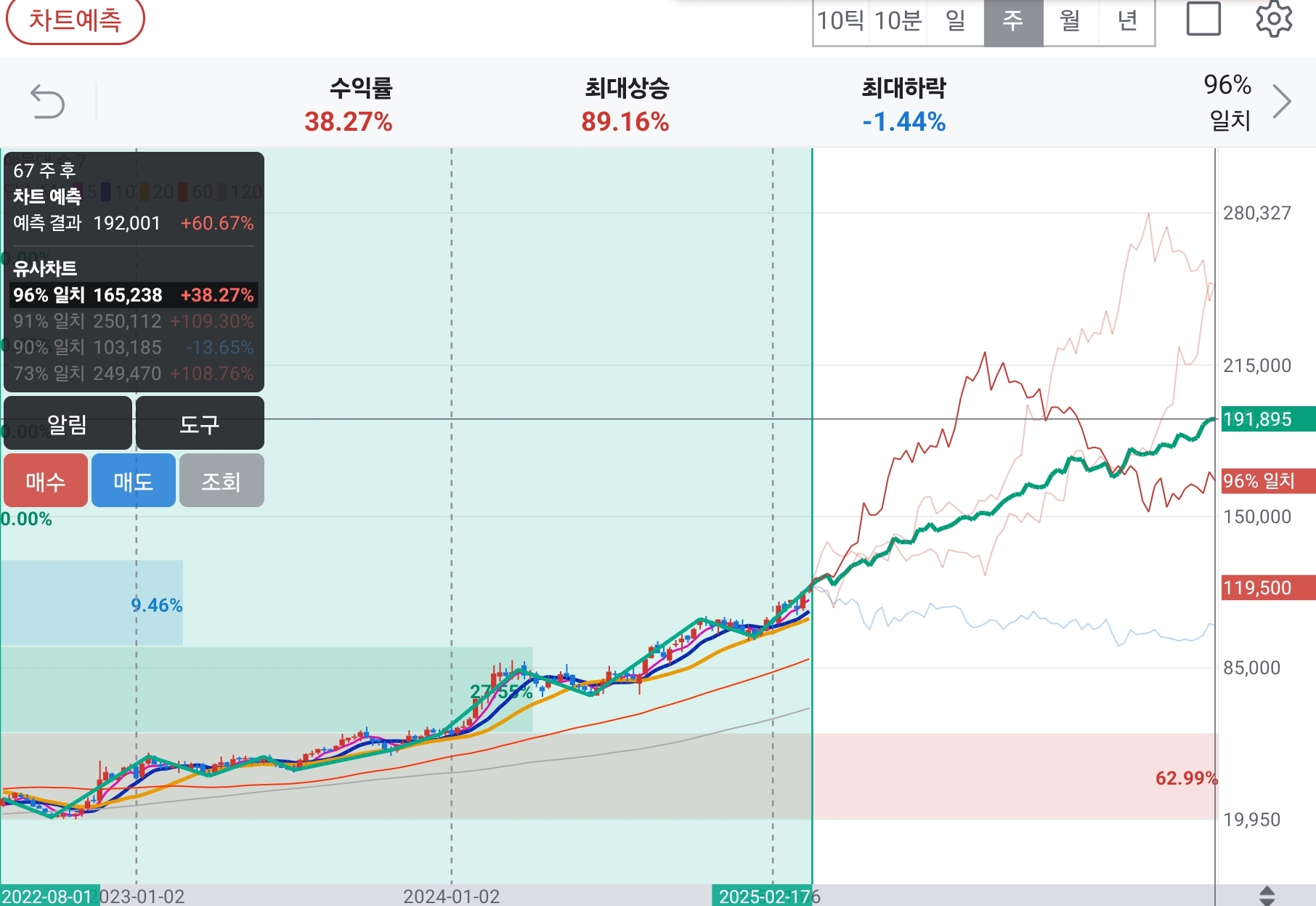The width and height of the screenshot is (1316, 906).
Task: Tap the red 매수 buy button
Action: (x=46, y=481)
